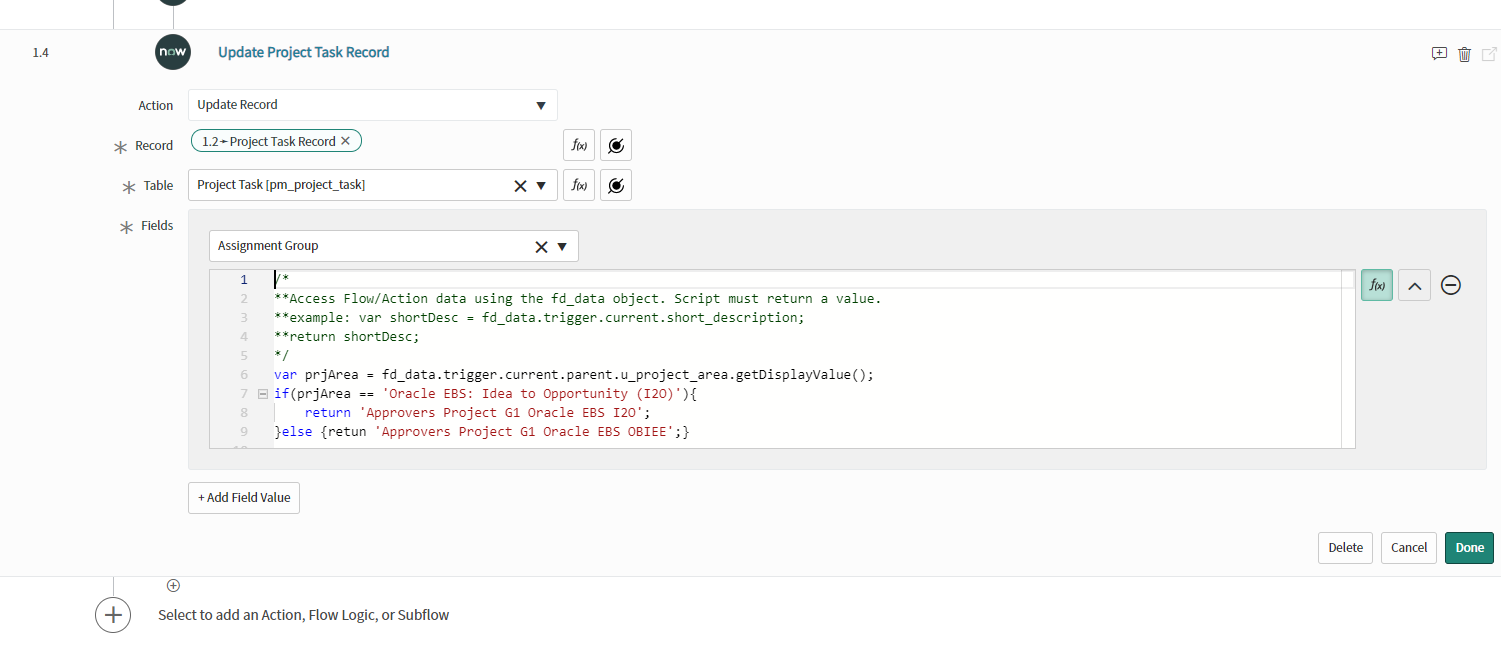
Task: Clear Project Task table selection
Action: point(520,185)
